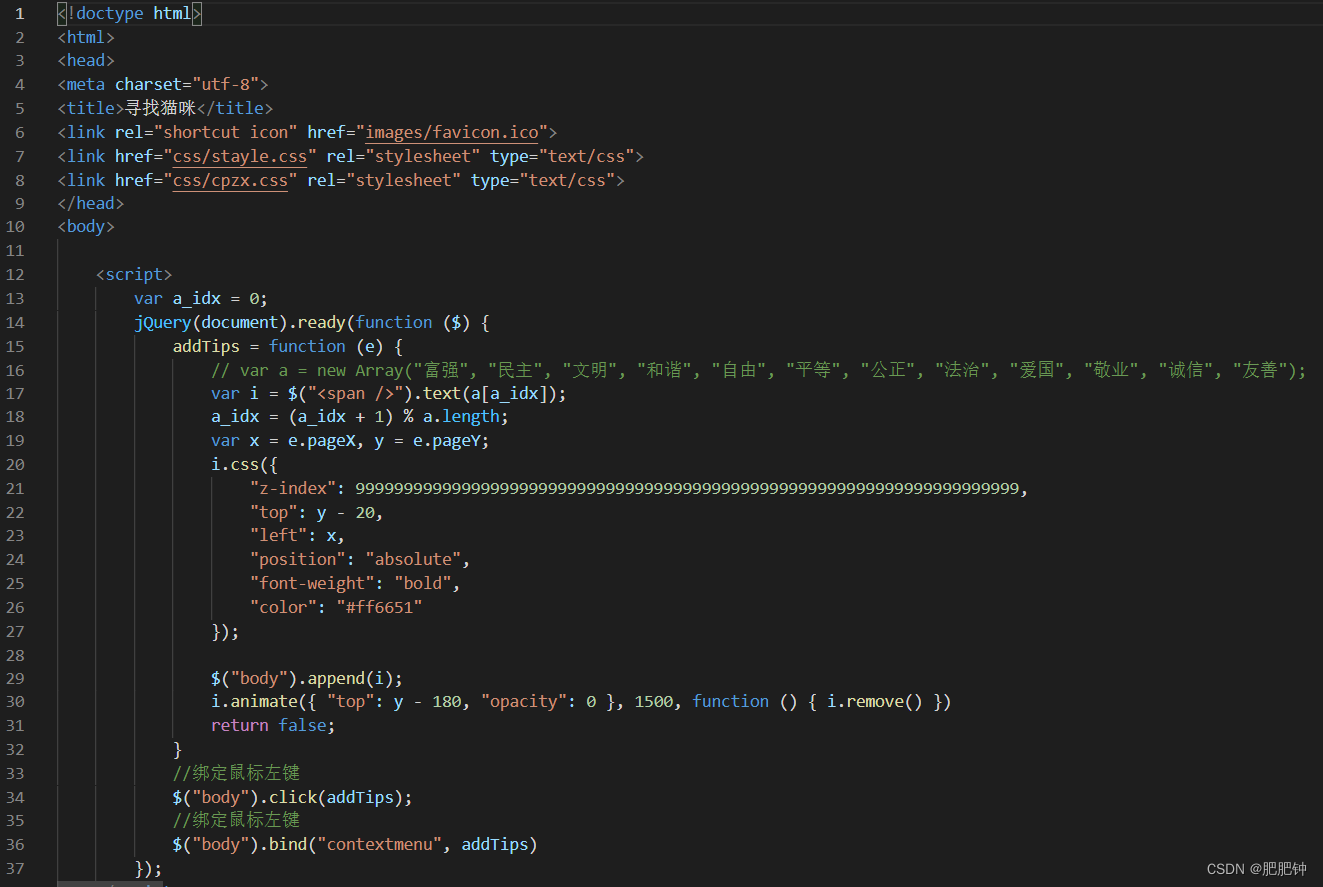
Task: Click line number 21 in the gutter
Action: tap(15, 488)
